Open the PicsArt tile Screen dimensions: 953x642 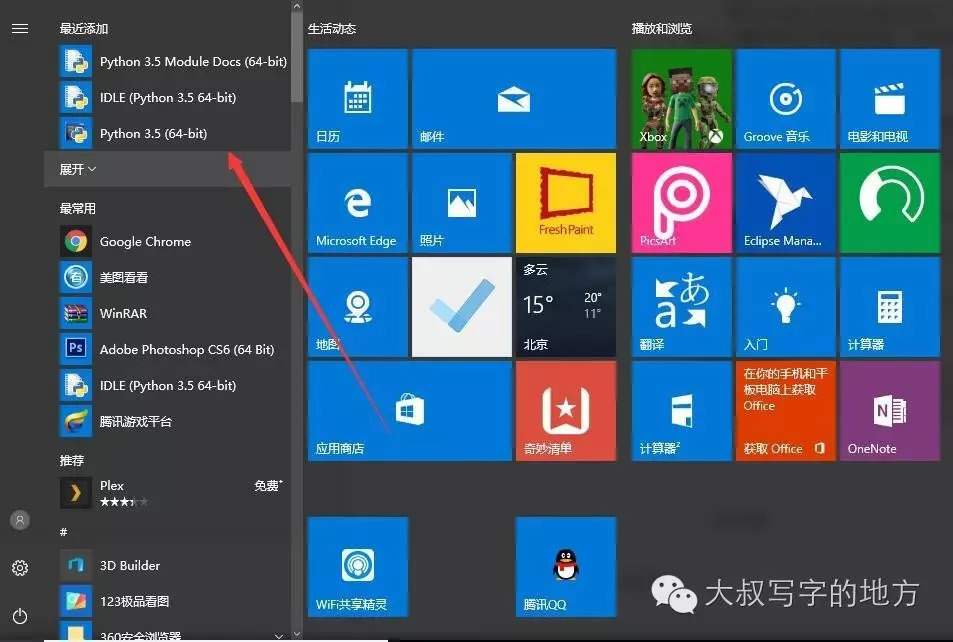[681, 203]
